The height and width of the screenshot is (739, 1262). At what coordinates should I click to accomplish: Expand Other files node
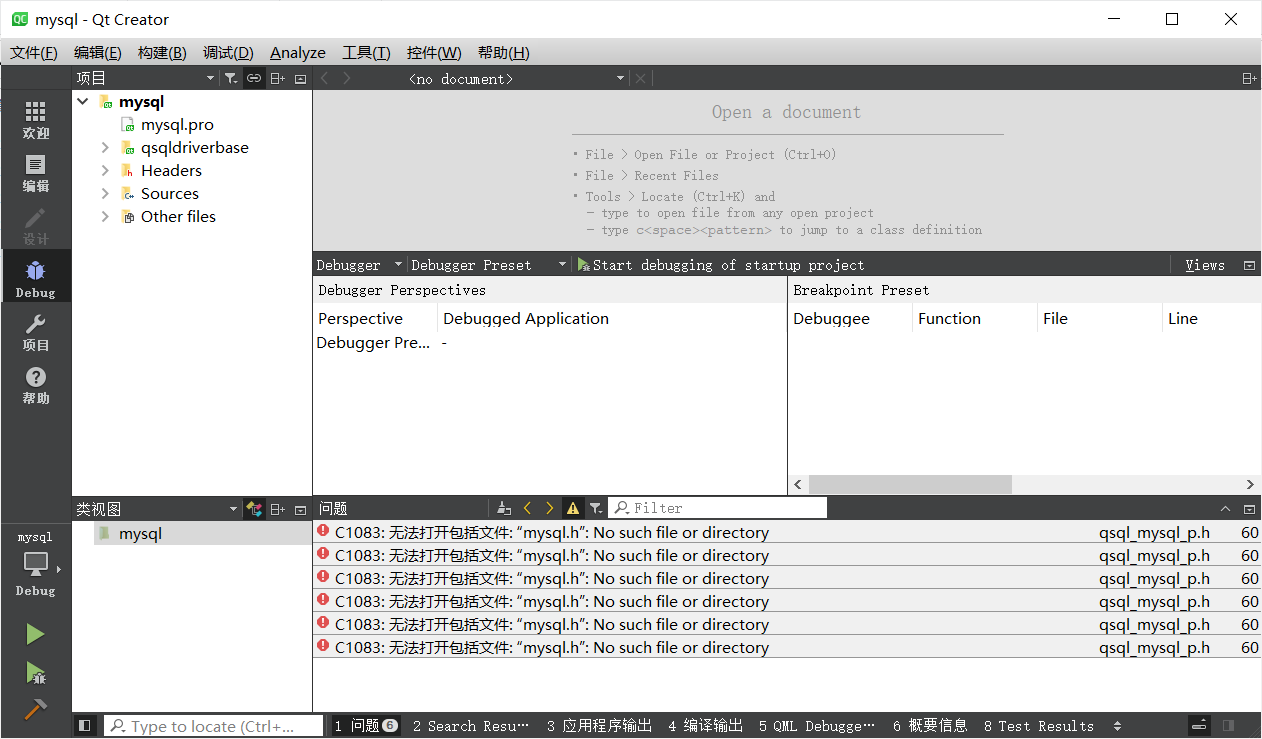point(105,217)
